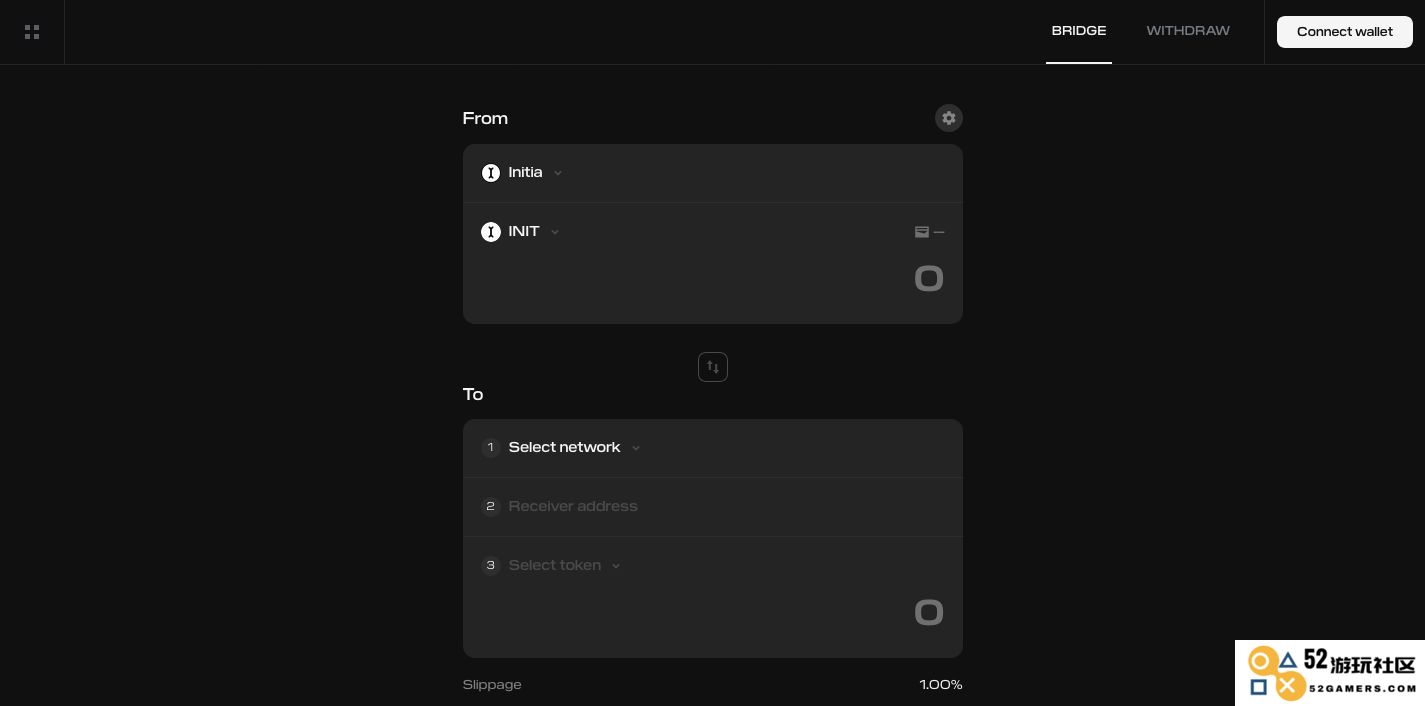Expand the INIT token dropdown
Image resolution: width=1425 pixels, height=706 pixels.
click(521, 232)
